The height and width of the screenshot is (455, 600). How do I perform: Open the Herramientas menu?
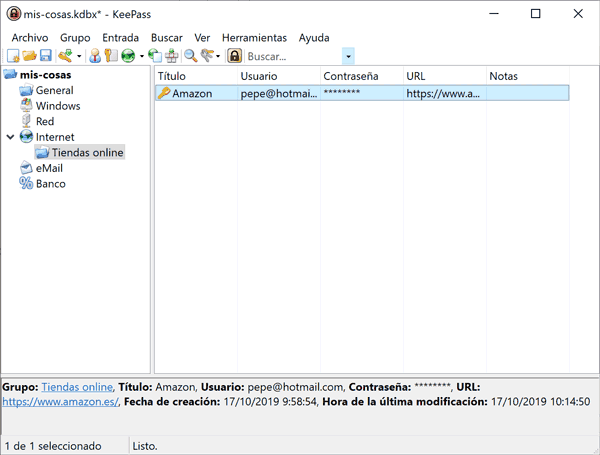point(254,38)
